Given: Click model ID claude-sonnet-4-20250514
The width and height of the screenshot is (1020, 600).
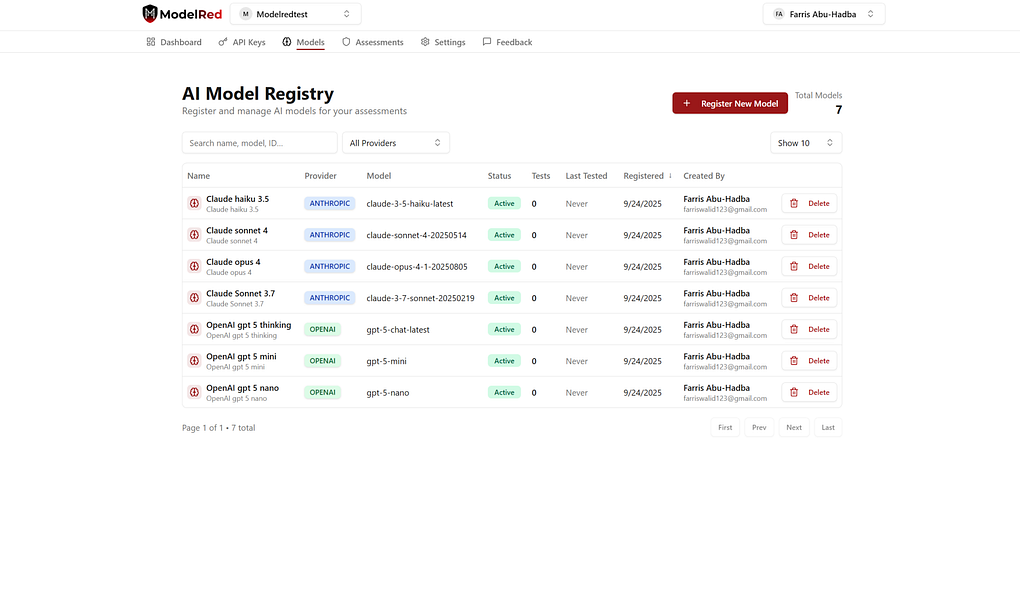Looking at the screenshot, I should (416, 235).
